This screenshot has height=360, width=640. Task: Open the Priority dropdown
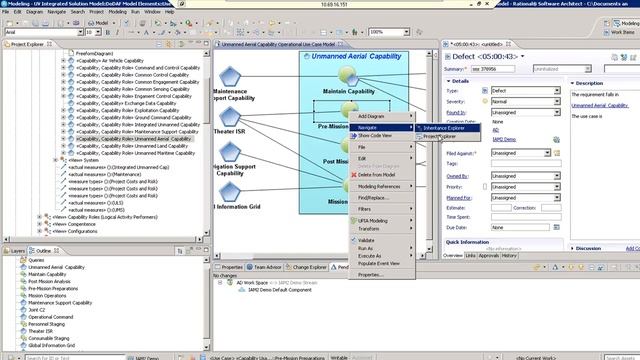click(x=557, y=187)
